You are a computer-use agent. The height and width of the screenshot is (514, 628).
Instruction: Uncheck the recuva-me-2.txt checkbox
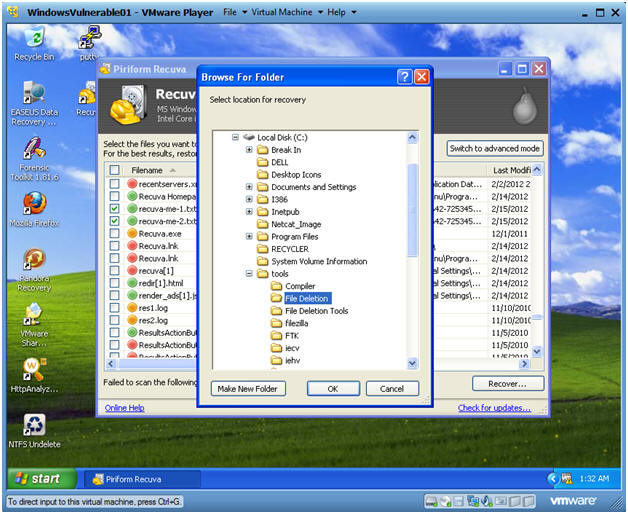tap(115, 221)
